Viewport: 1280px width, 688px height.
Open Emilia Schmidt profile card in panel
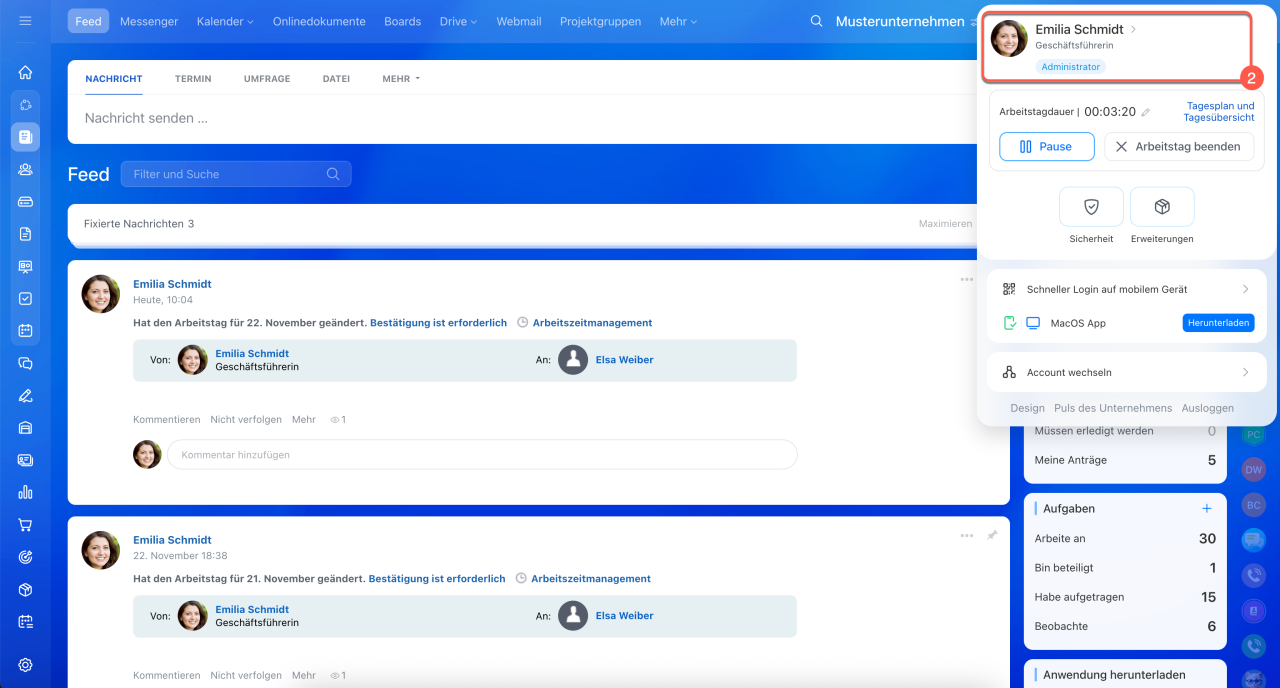1118,47
